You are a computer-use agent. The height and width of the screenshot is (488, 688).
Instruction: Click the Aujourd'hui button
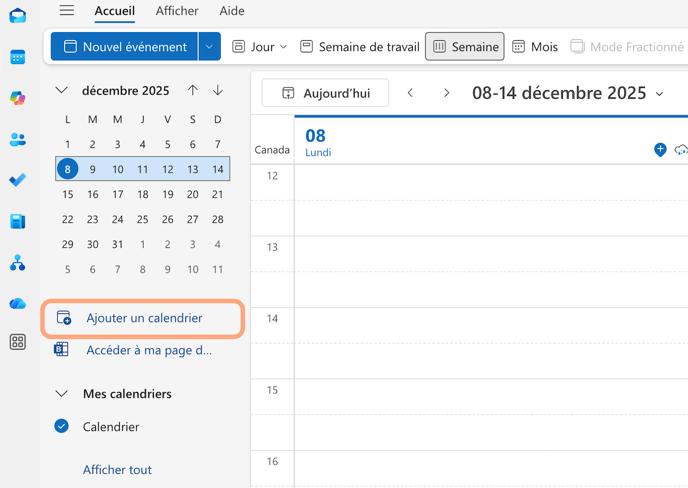pos(325,93)
